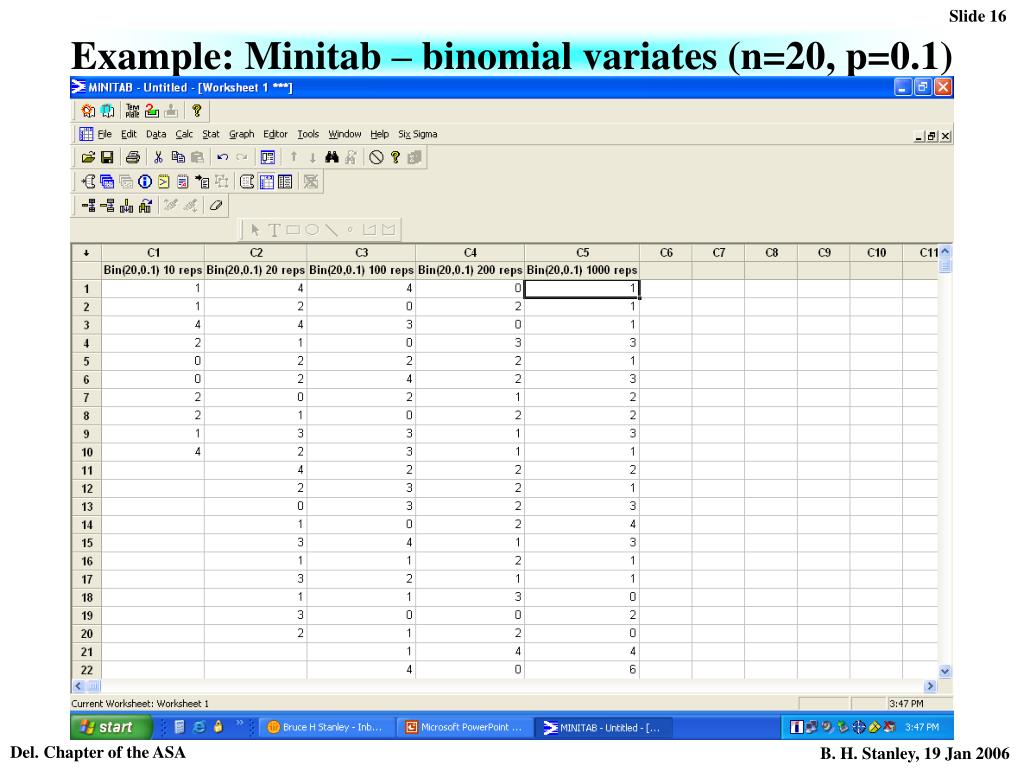This screenshot has height=768, width=1024.
Task: Click the Undo arrow icon
Action: click(222, 157)
